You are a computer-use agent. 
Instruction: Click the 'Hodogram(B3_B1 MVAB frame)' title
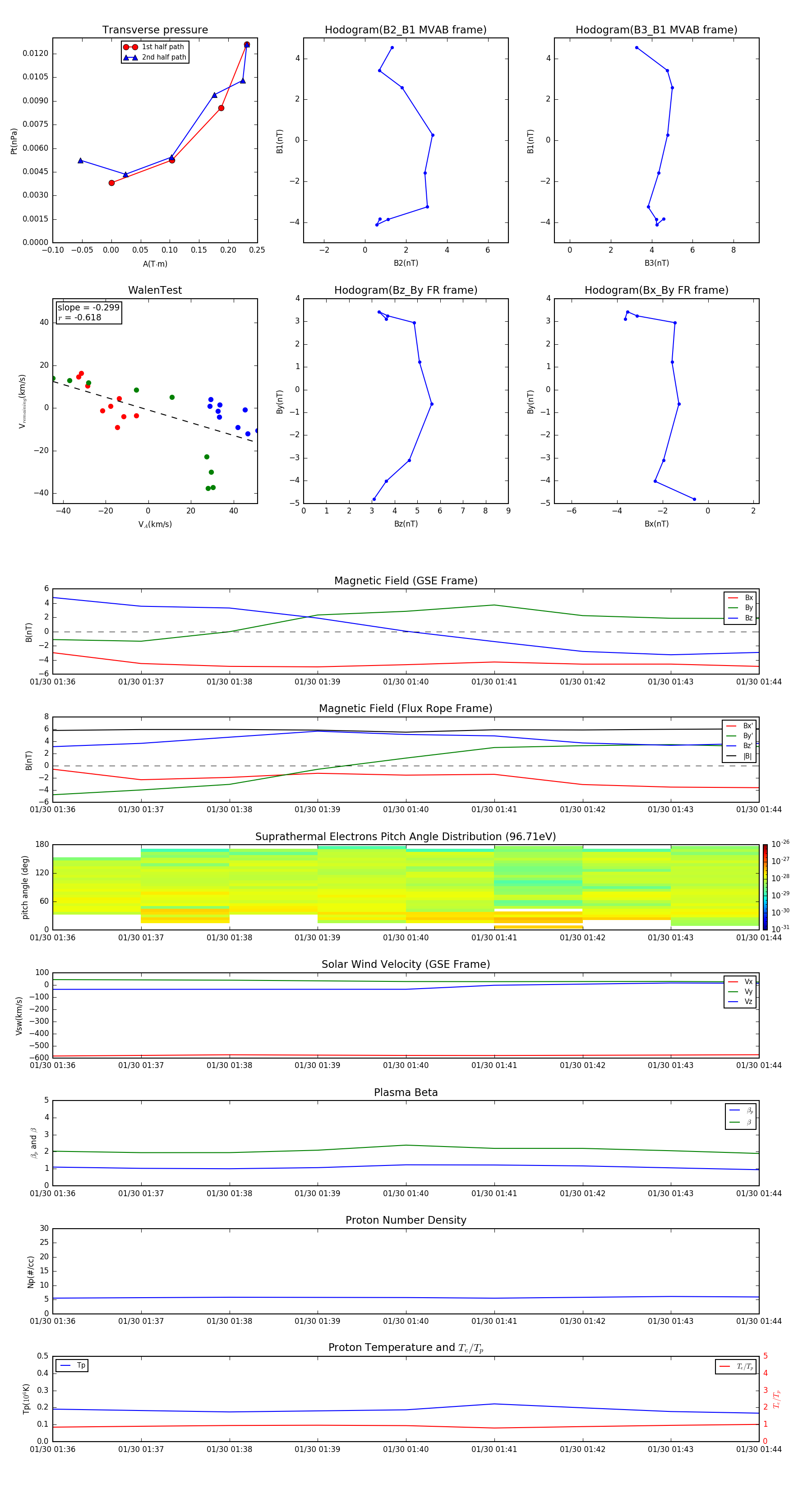[x=656, y=30]
